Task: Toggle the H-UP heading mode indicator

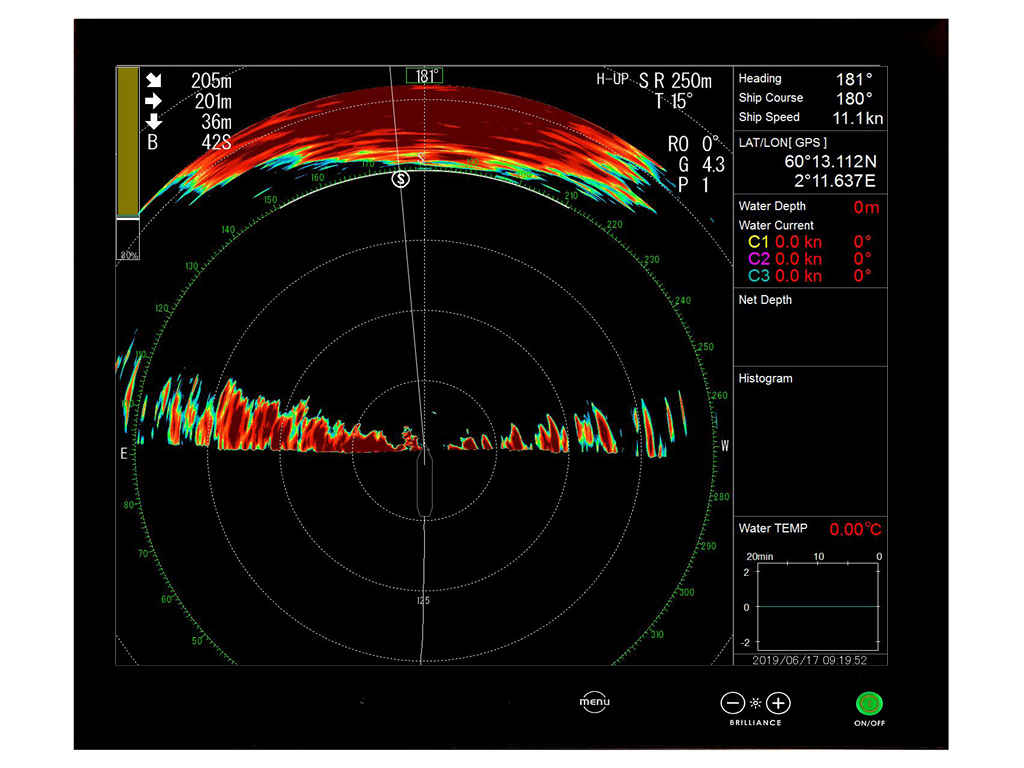Action: pos(612,79)
